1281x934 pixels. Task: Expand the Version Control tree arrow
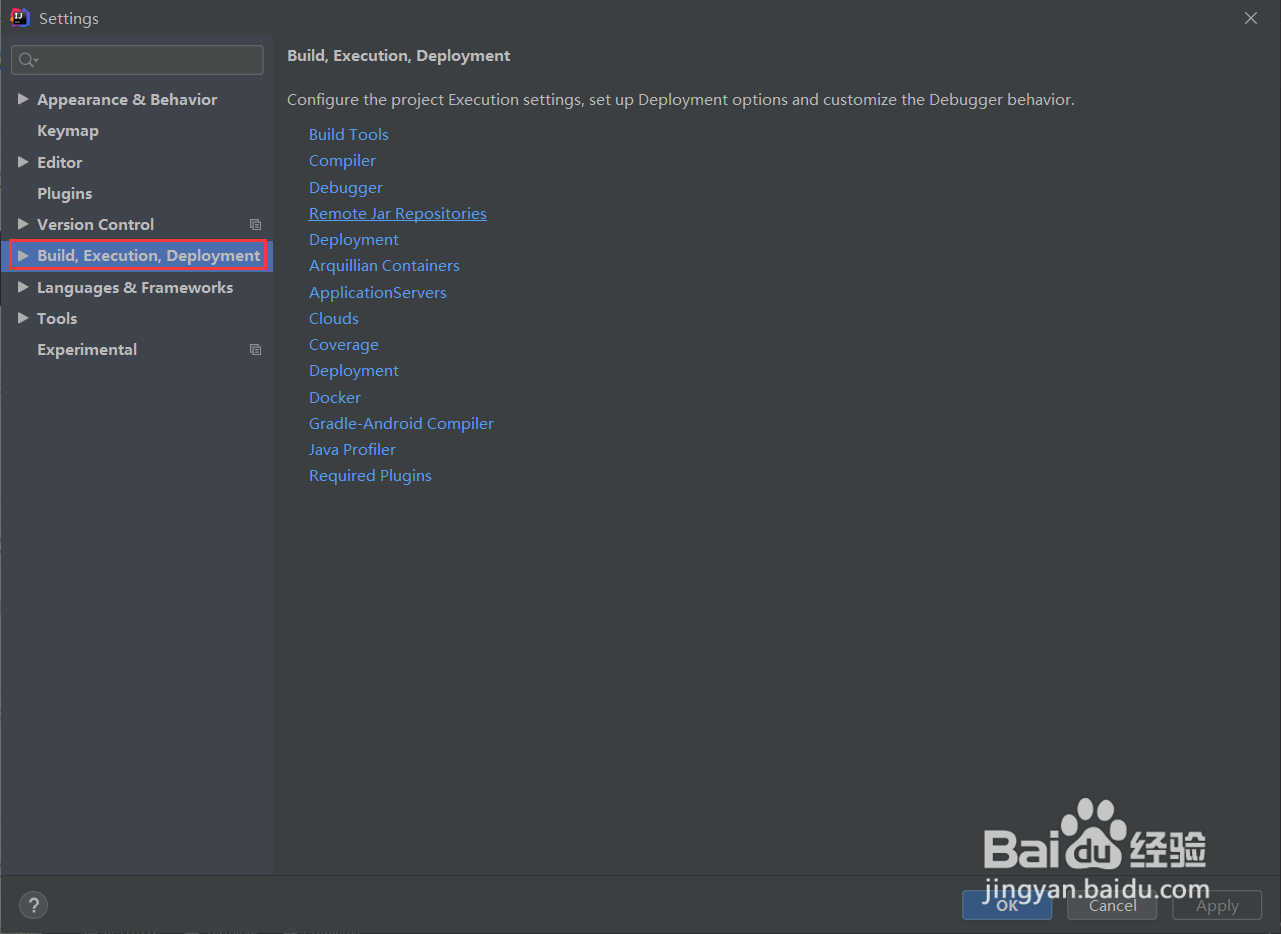(23, 224)
